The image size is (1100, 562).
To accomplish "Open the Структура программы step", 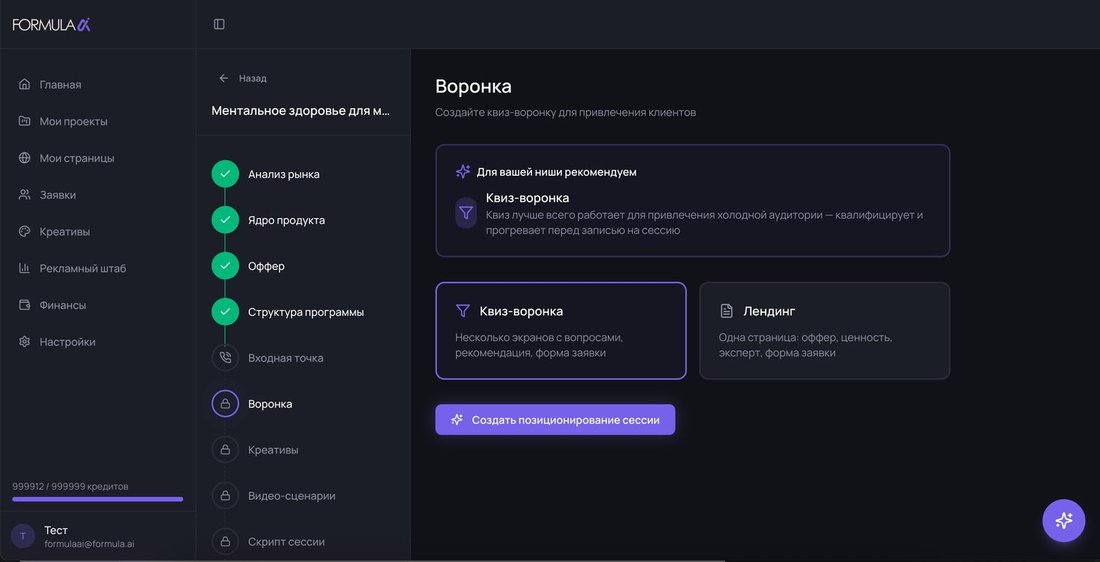I will tap(306, 312).
